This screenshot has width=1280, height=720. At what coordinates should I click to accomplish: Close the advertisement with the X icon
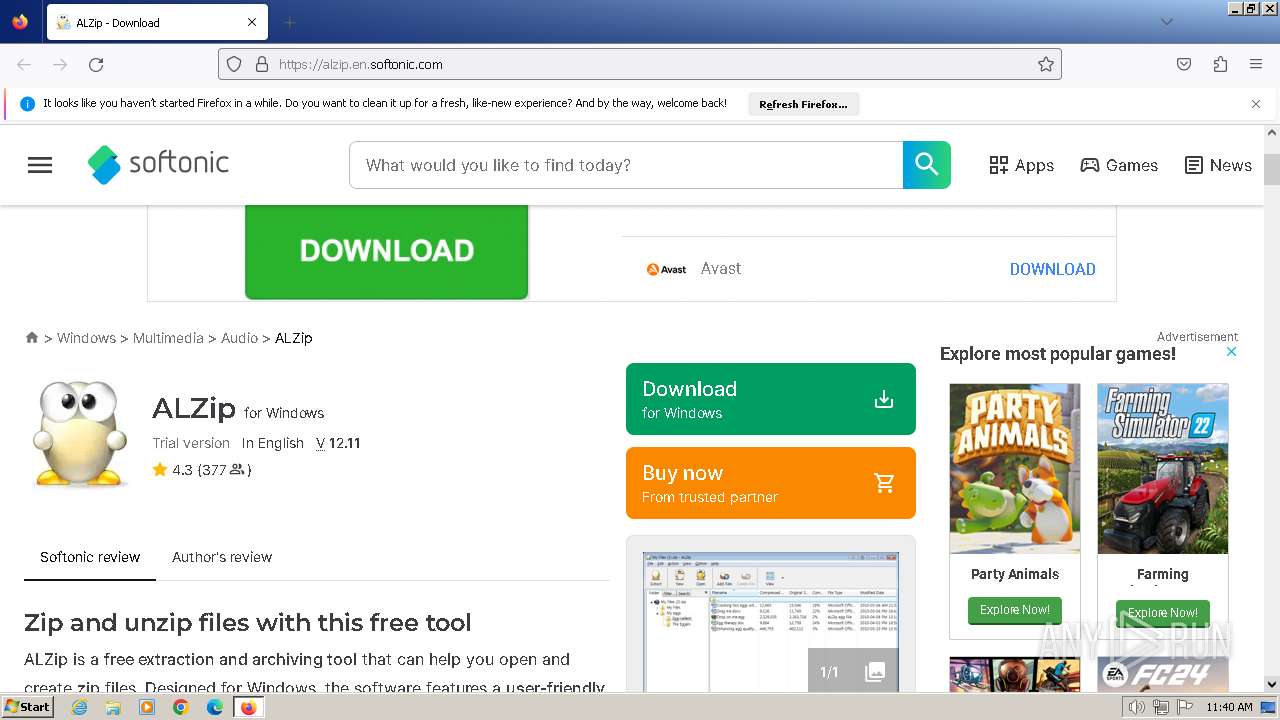1232,351
